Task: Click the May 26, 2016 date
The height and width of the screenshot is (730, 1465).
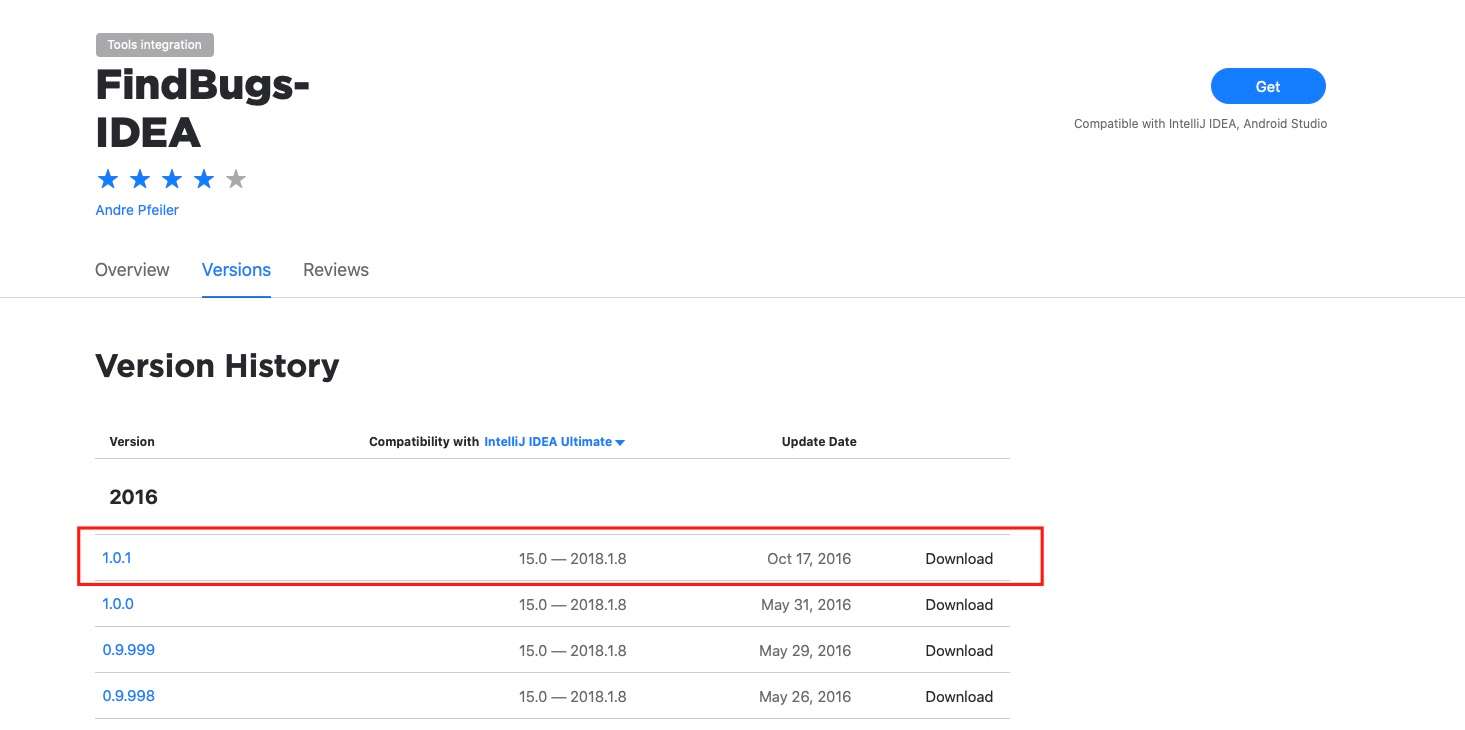Action: point(805,697)
